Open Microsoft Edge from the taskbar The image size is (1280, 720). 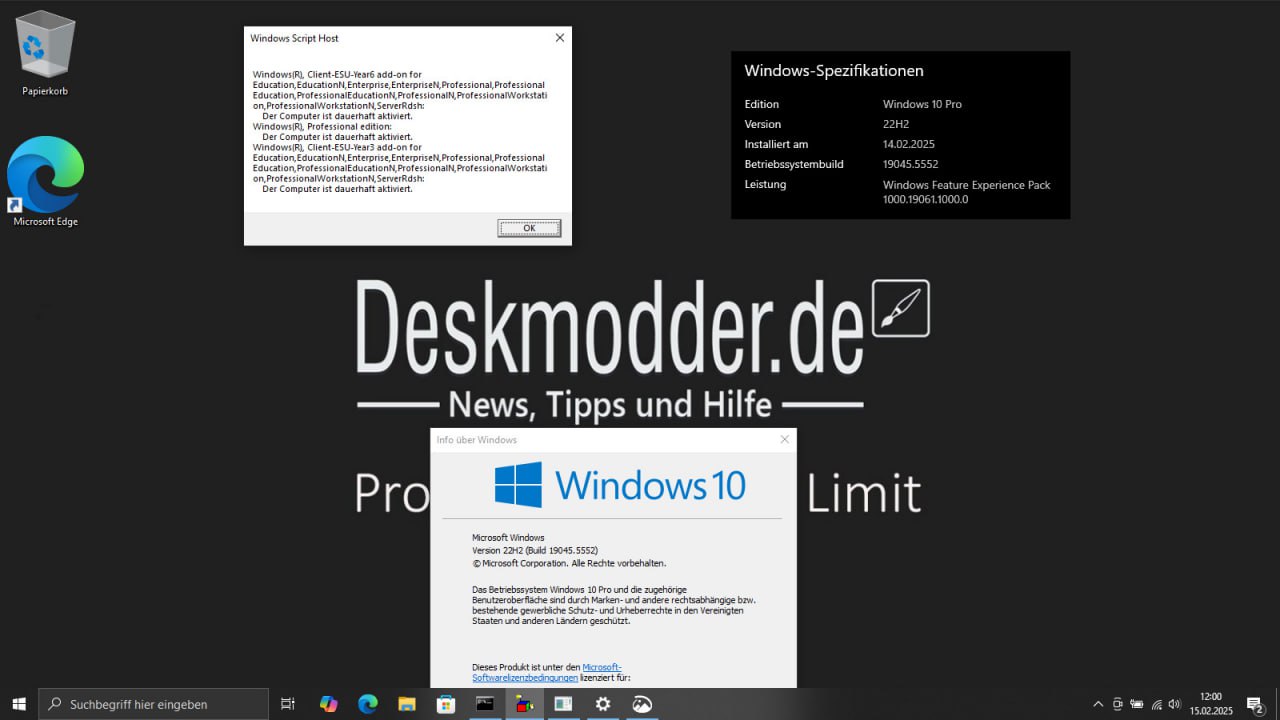tap(368, 704)
